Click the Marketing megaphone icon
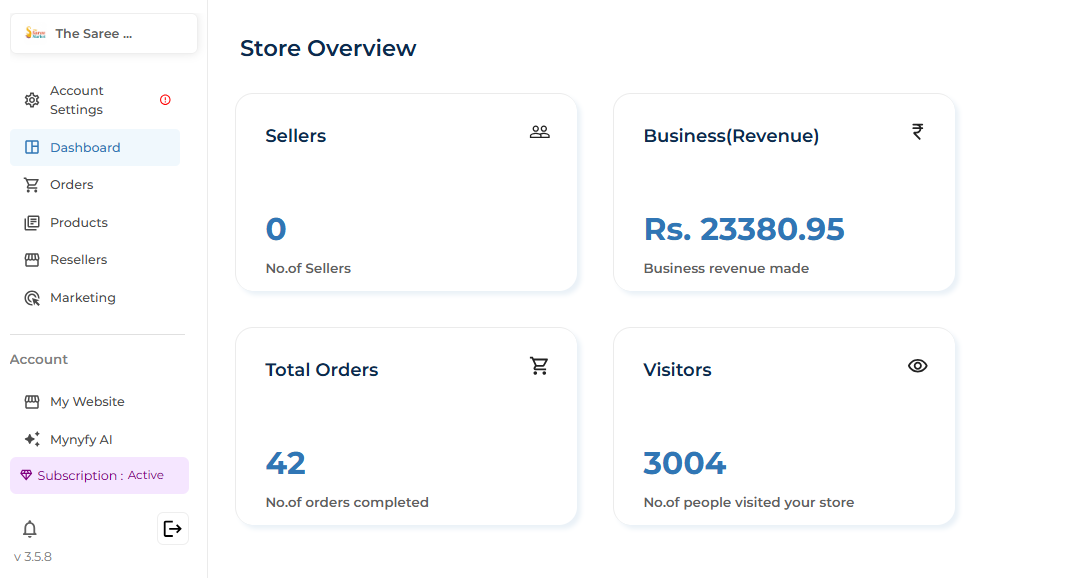This screenshot has height=578, width=1071. point(30,297)
